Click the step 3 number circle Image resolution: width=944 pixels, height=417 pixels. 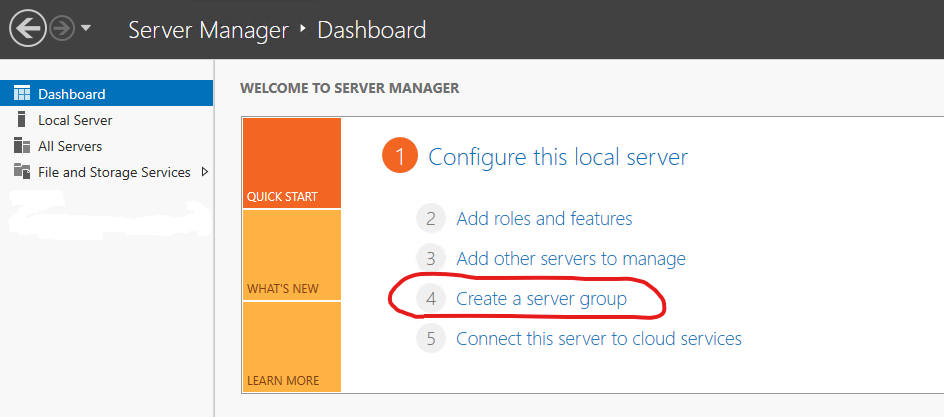pos(430,259)
